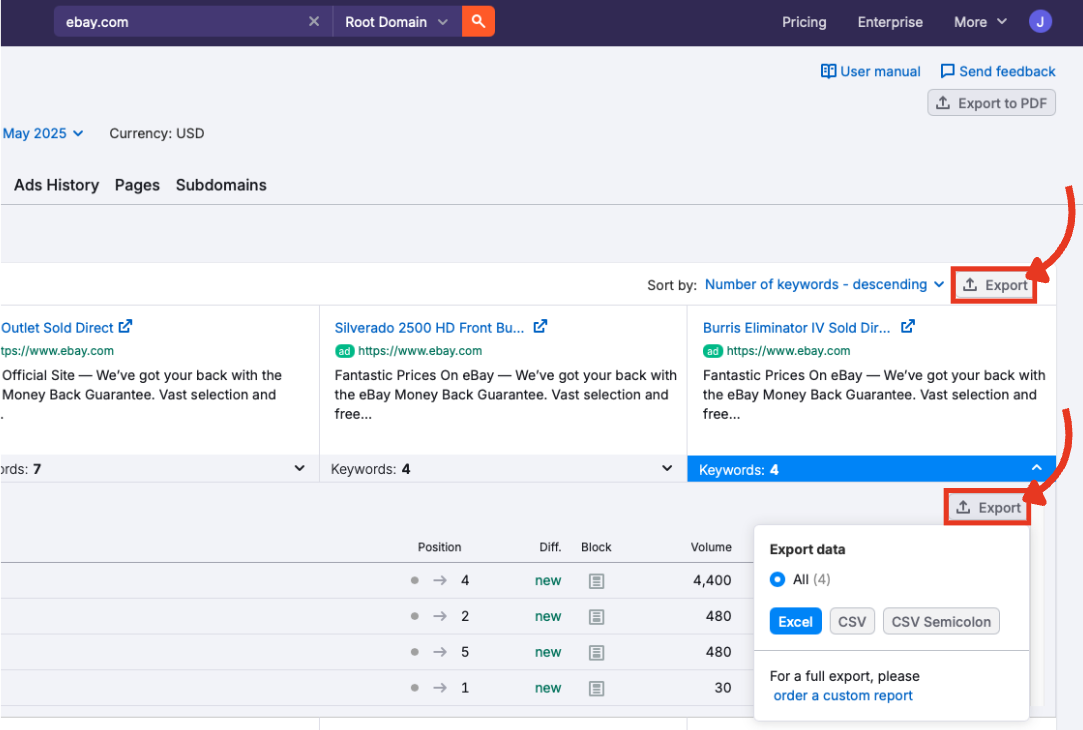Open the May 2025 date selector
1083x730 pixels.
click(x=43, y=133)
